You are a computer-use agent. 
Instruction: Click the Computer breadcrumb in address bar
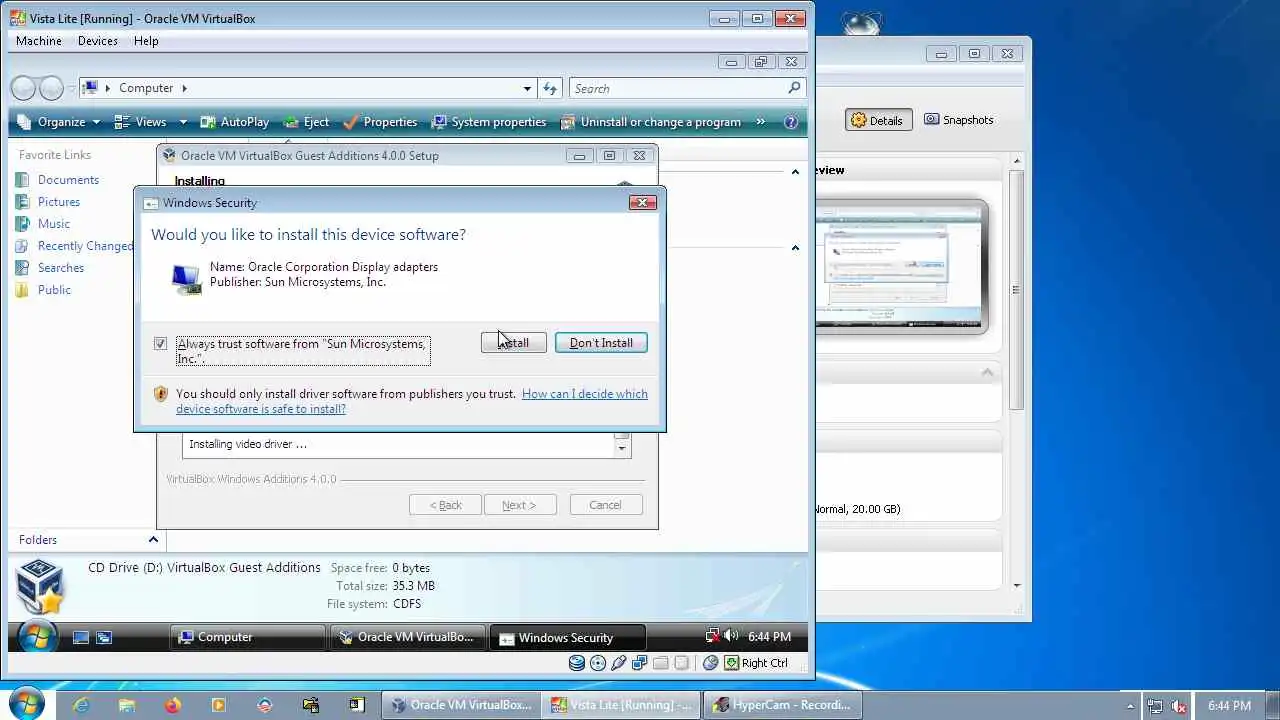[x=146, y=88]
